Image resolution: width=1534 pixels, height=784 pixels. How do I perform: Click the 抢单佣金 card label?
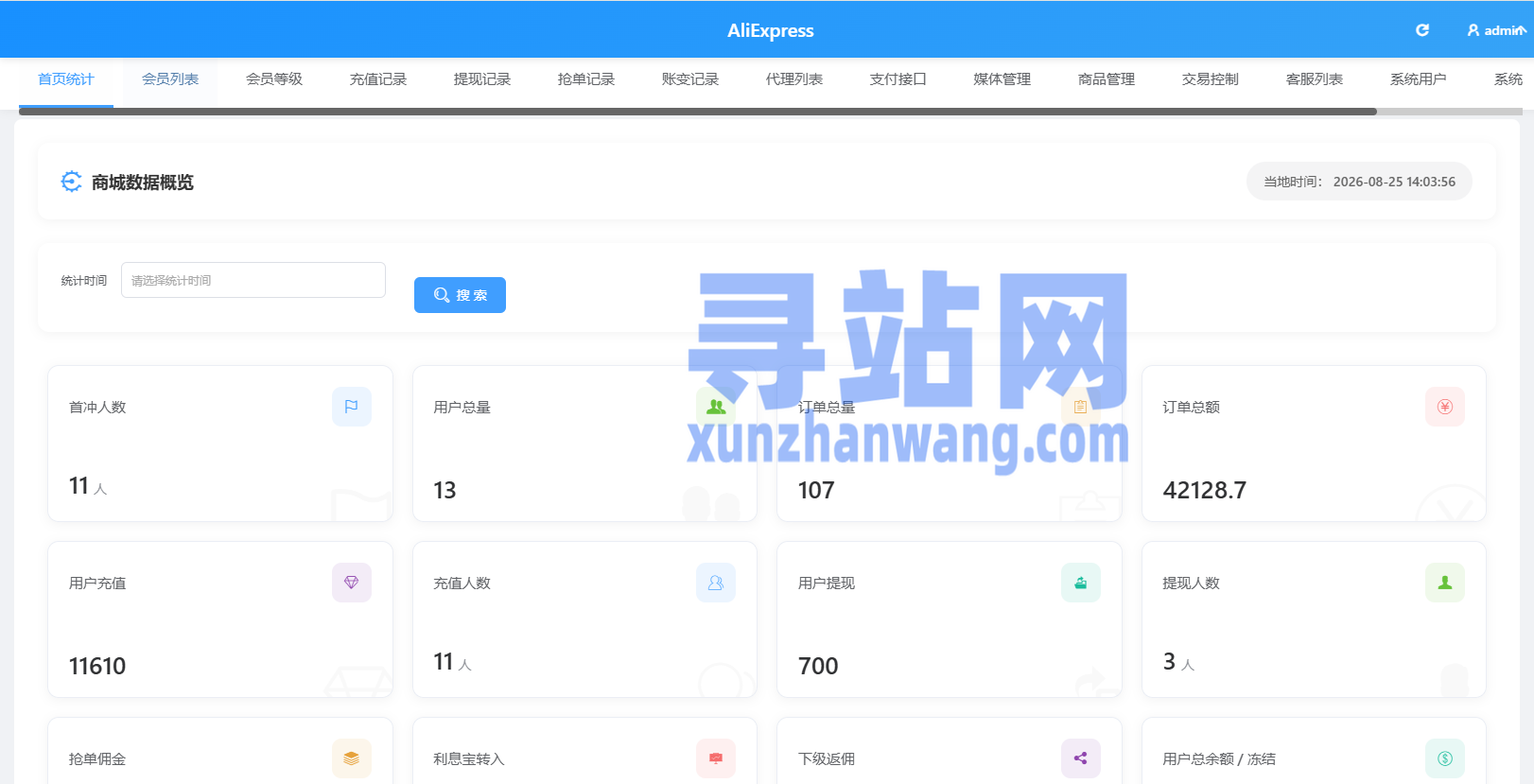pyautogui.click(x=97, y=758)
